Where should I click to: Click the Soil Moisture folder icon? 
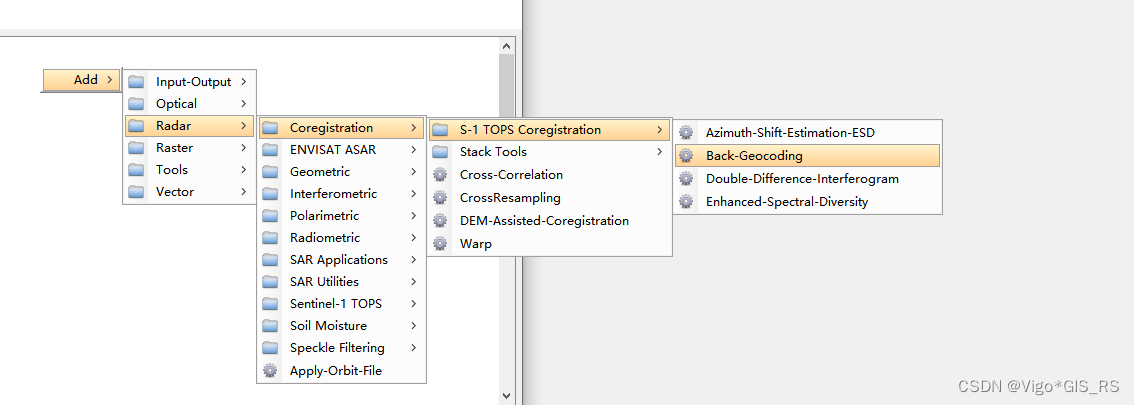(270, 326)
